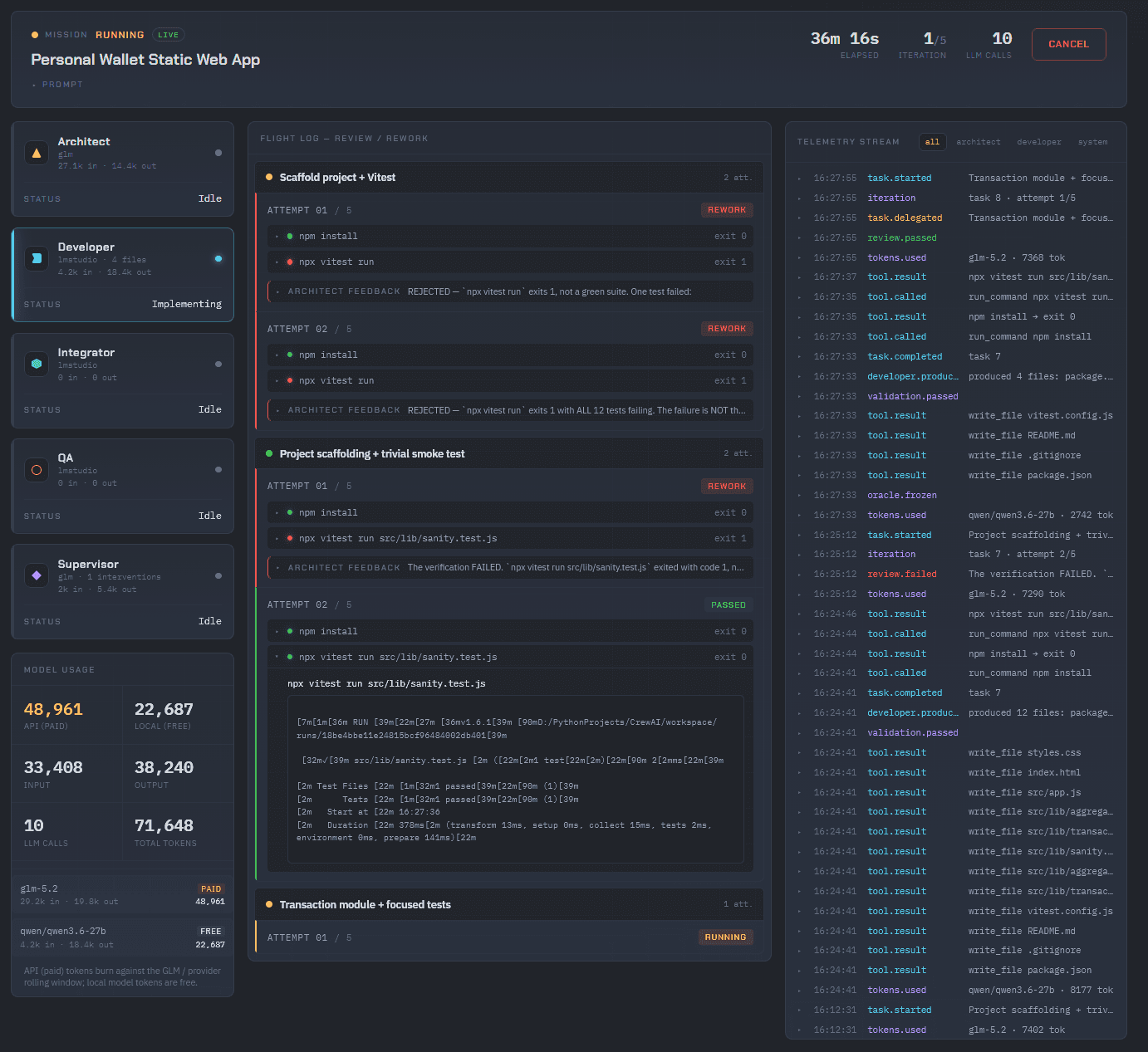Click the PAID tag for glm-5.2
Screen dimensions: 1148x1052
(211, 888)
